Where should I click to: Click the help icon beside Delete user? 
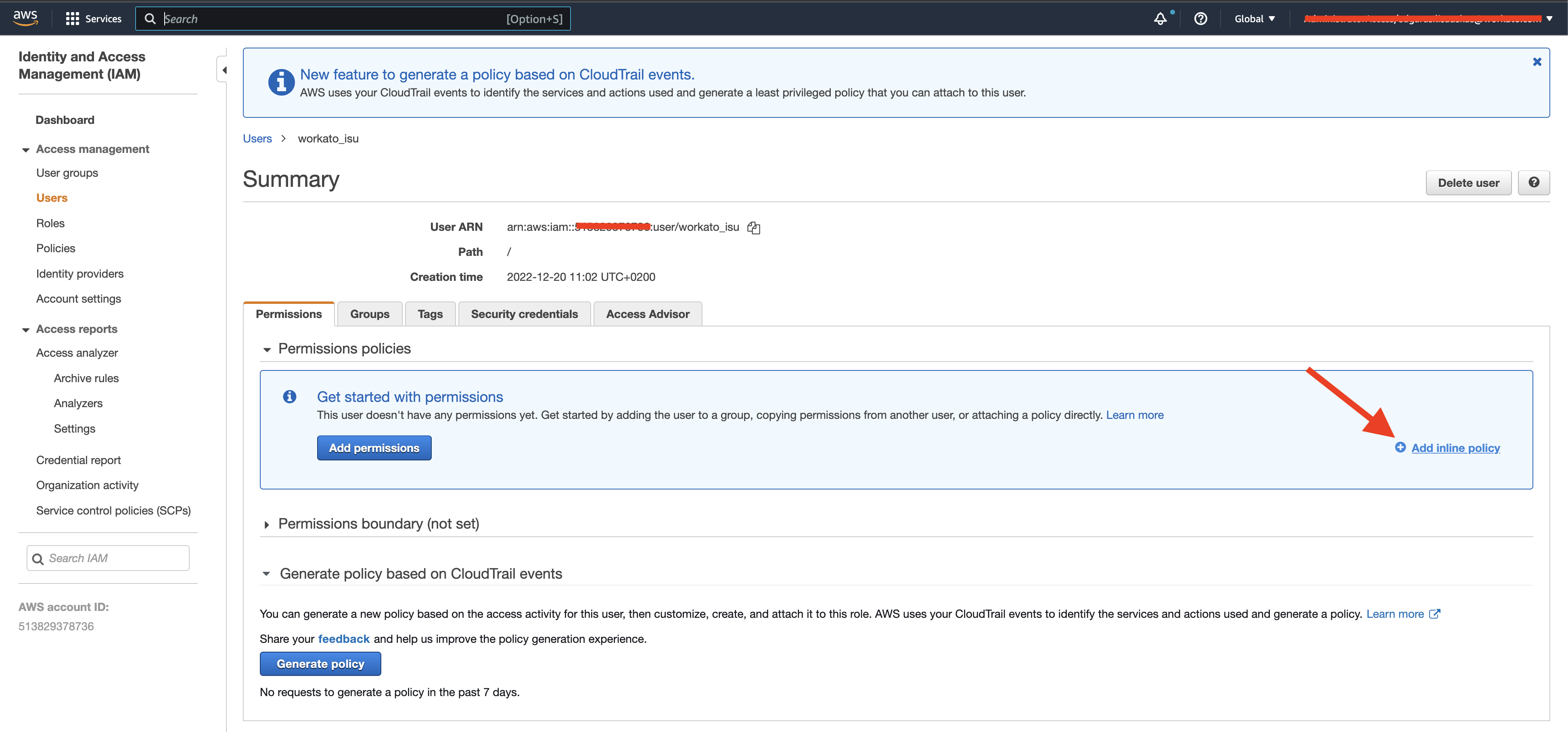point(1534,182)
